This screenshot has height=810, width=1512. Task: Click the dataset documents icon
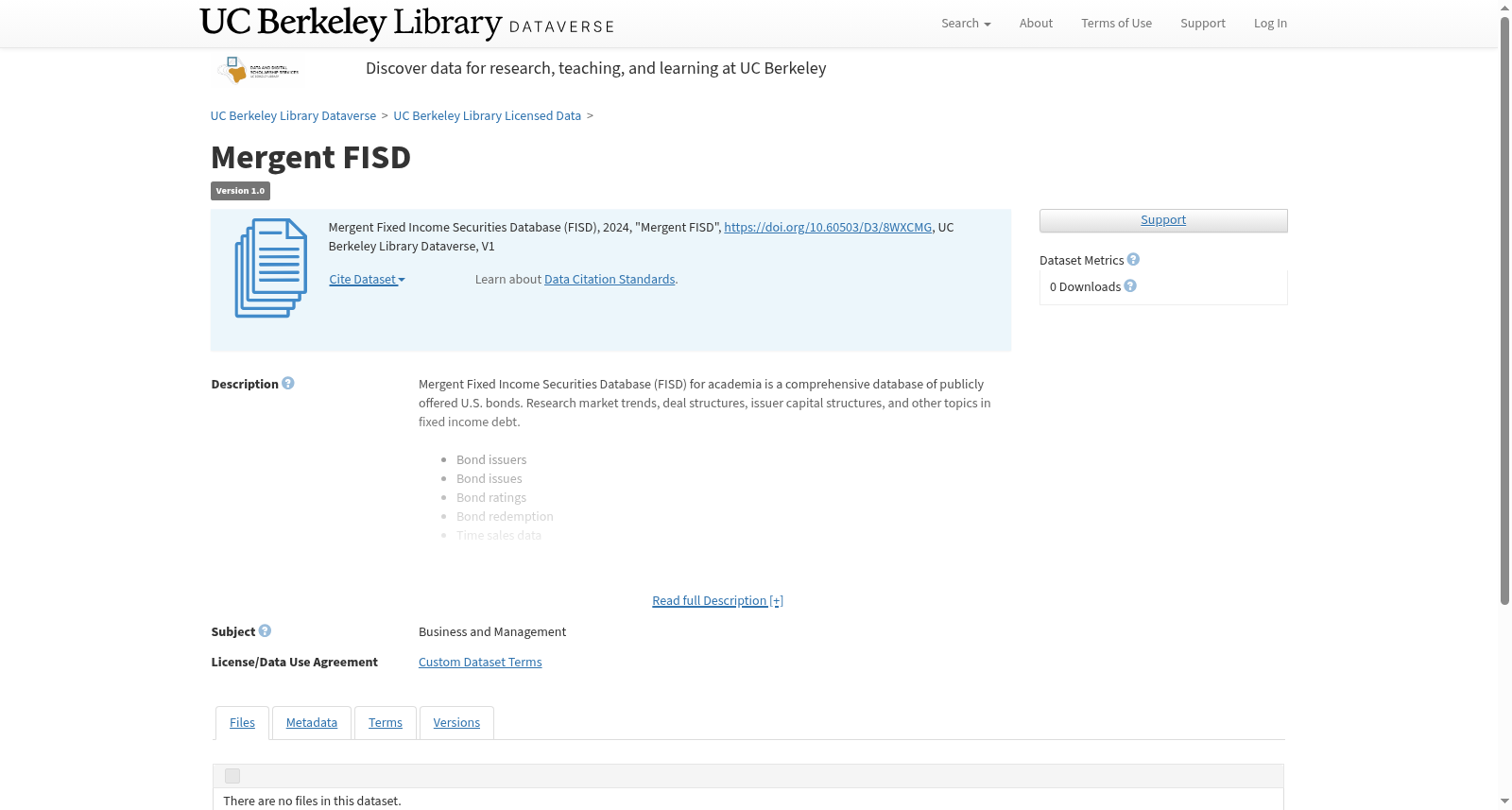271,268
